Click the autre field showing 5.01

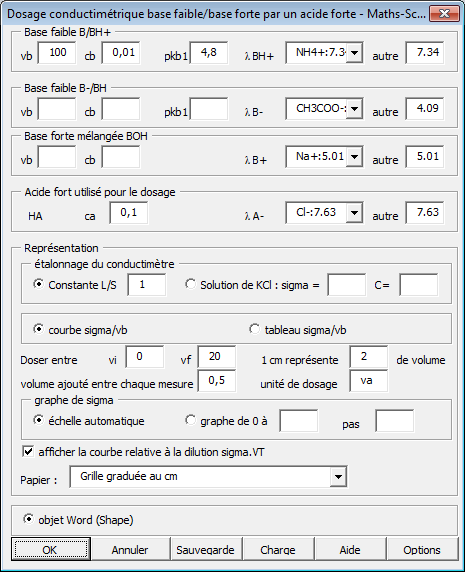tap(425, 157)
